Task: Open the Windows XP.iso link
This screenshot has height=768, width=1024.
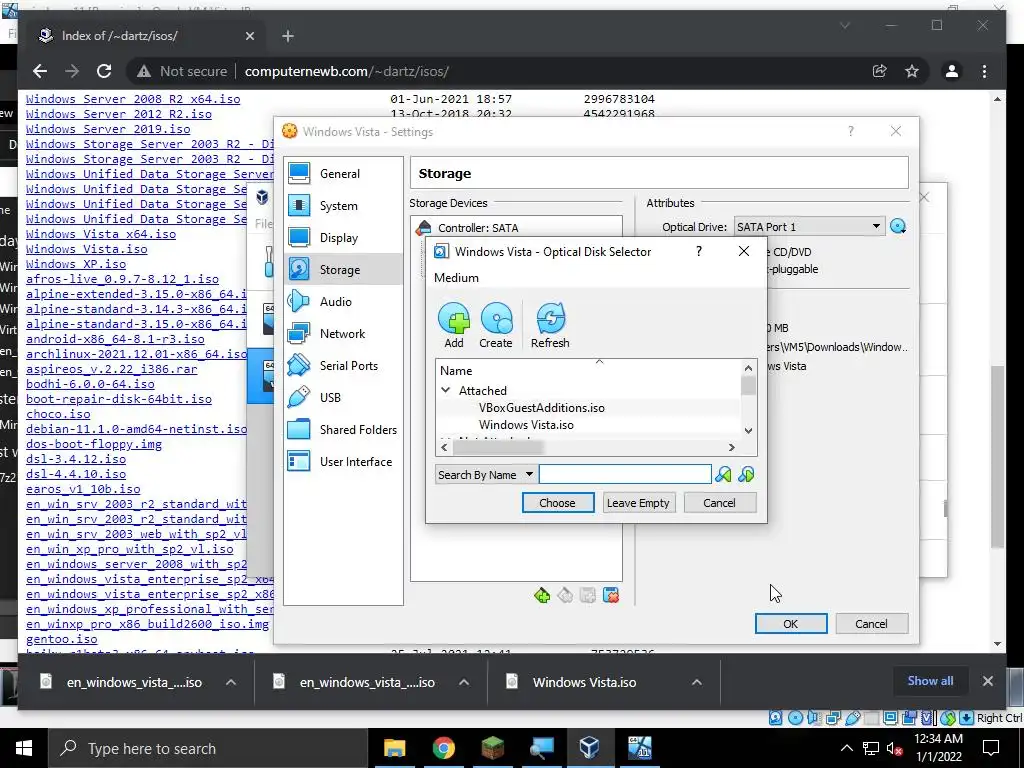Action: [76, 264]
